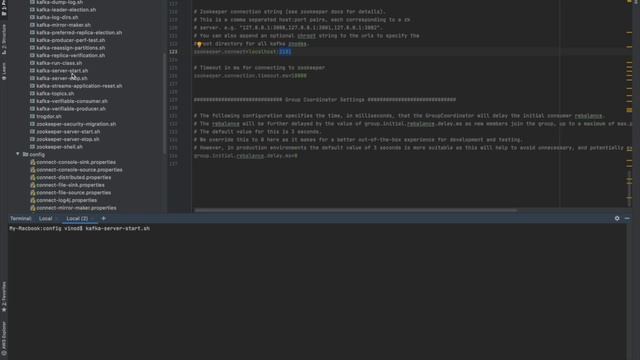Open connect-log4j.properties
The image size is (640, 360).
tap(67, 200)
